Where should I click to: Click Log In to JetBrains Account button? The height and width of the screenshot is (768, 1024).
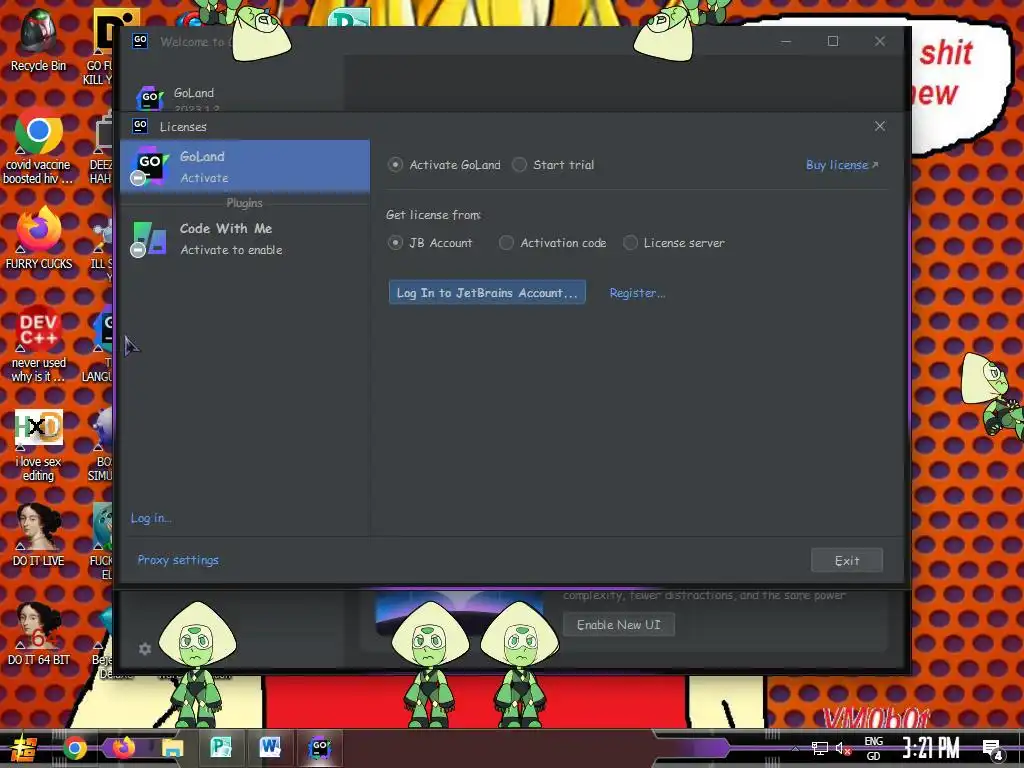[487, 293]
